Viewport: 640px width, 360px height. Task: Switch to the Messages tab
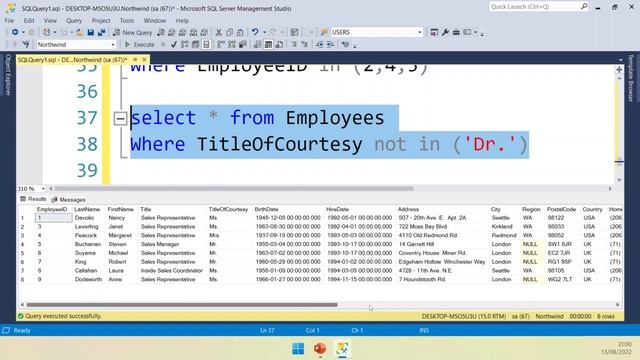[69, 200]
